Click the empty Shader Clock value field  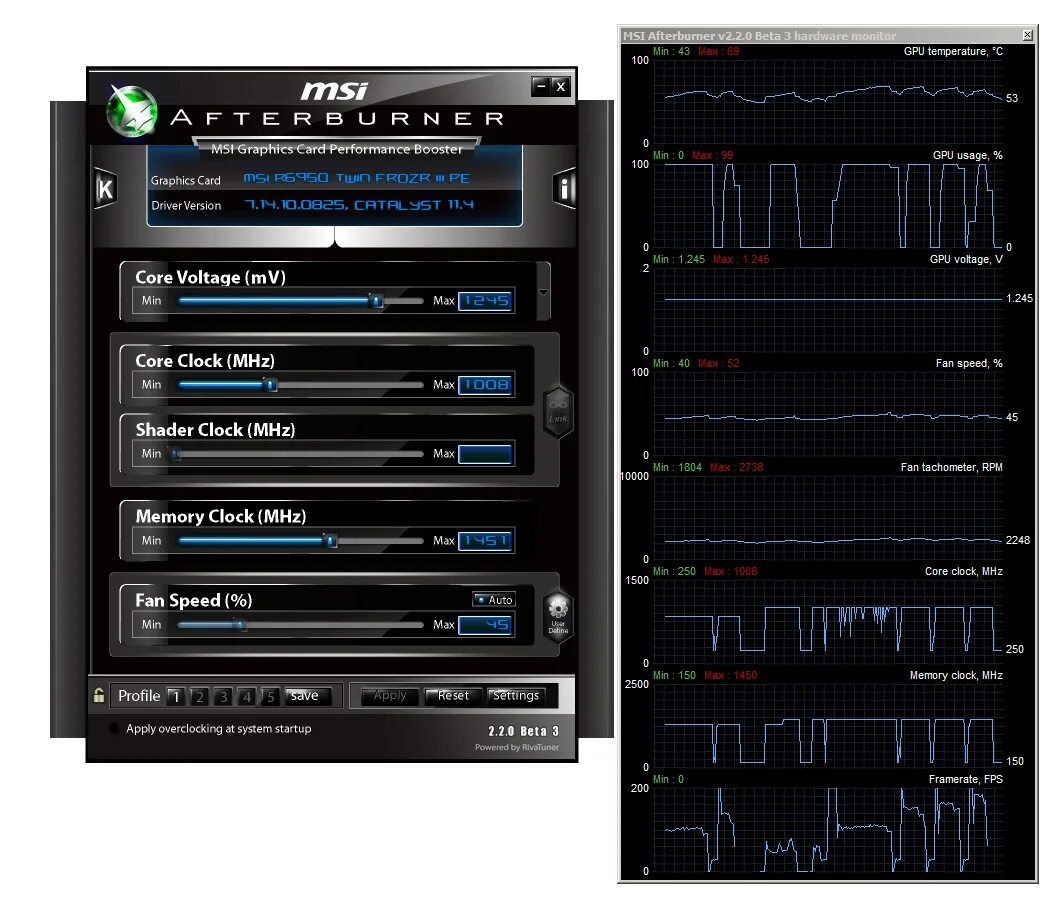tap(486, 454)
